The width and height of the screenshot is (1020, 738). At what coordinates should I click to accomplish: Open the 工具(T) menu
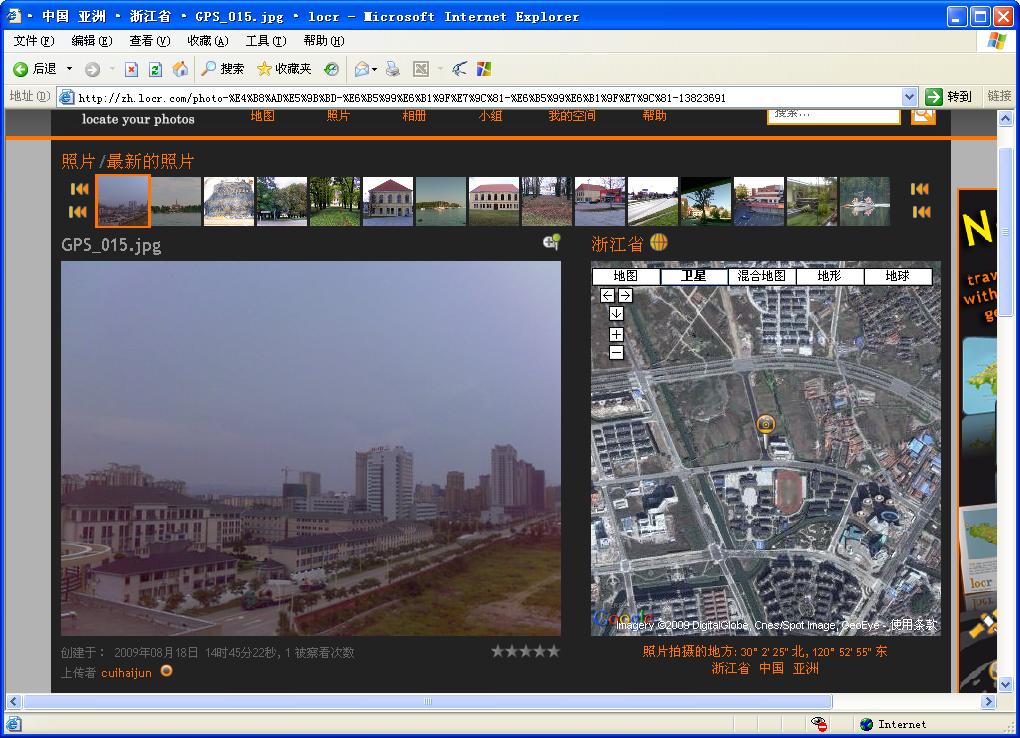point(265,41)
